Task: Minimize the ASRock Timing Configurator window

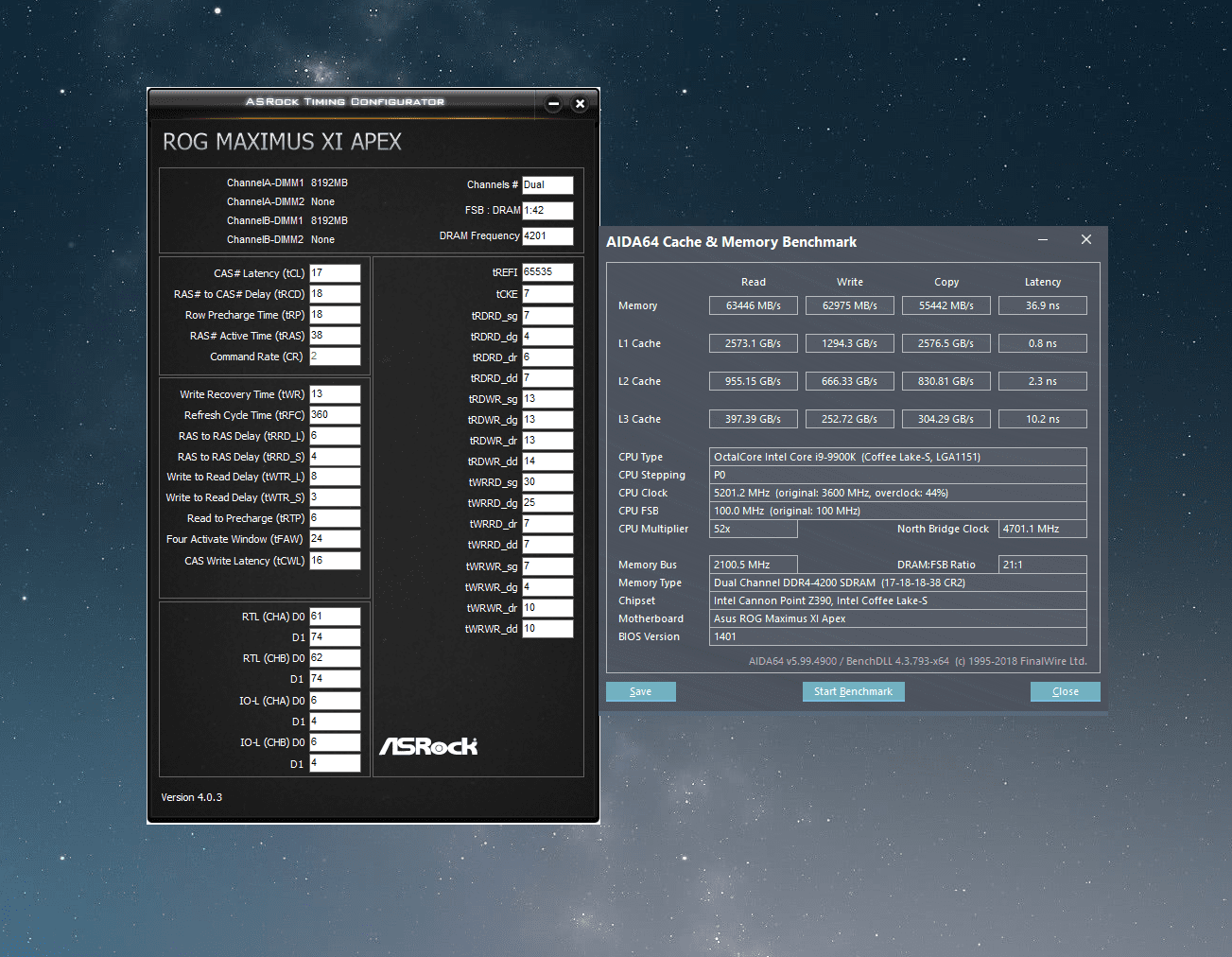Action: 554,104
